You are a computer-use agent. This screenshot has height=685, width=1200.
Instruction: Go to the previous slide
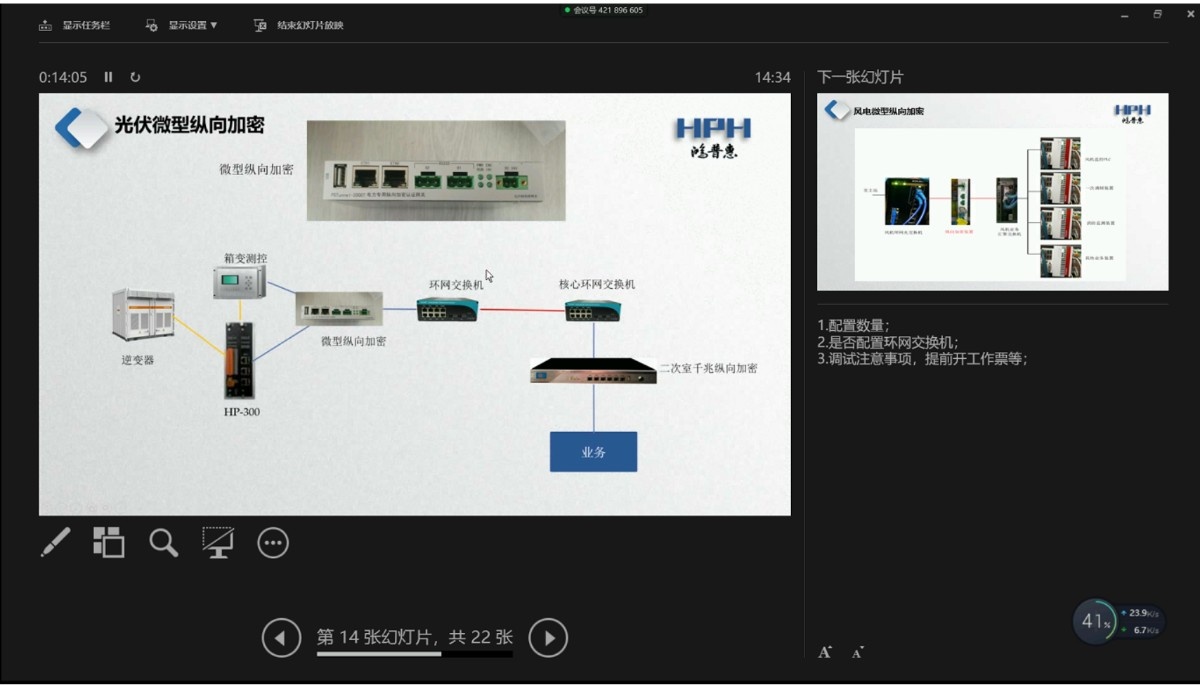tap(281, 637)
